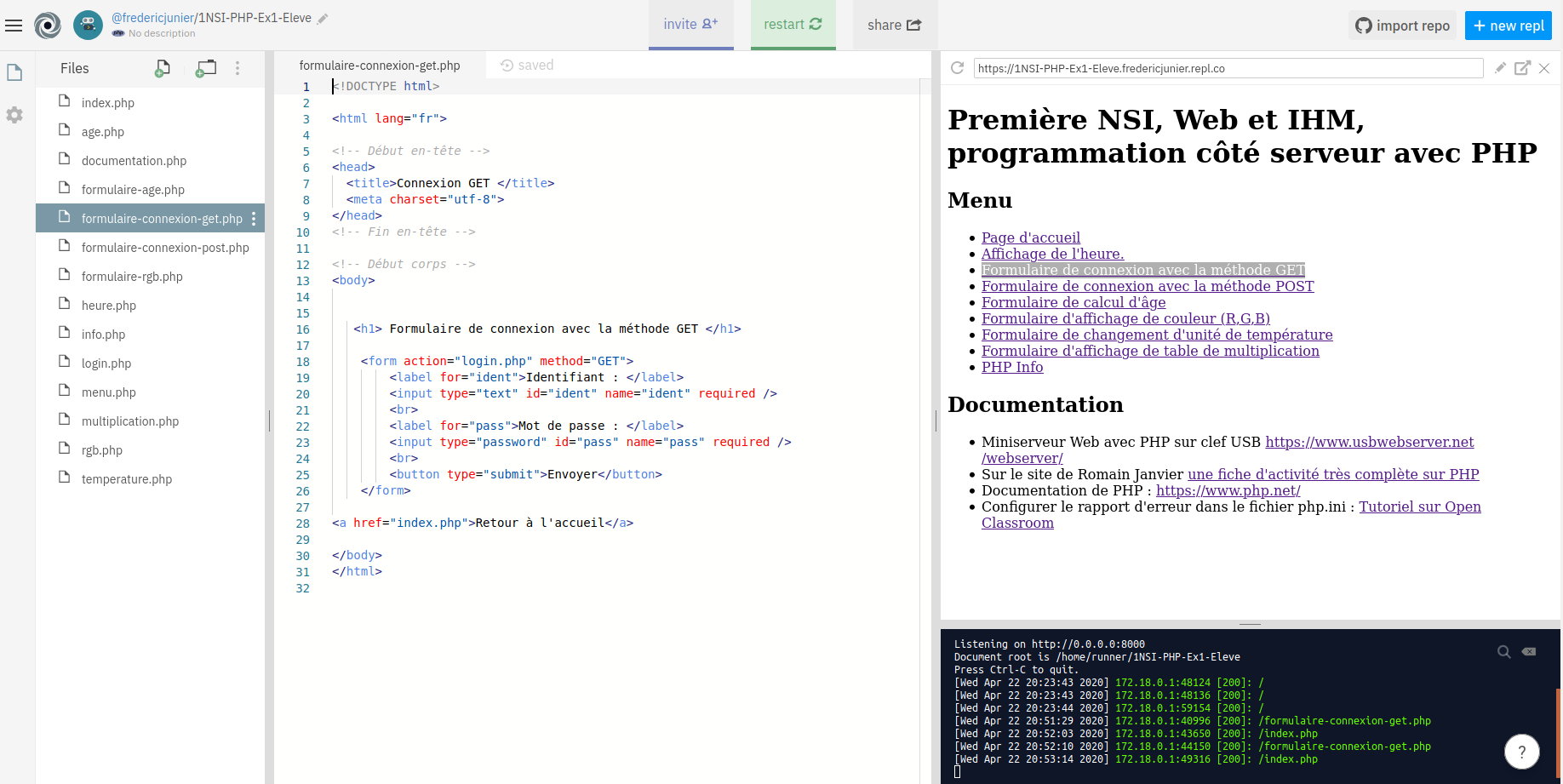
Task: Follow the PHP Info link
Action: click(1012, 367)
